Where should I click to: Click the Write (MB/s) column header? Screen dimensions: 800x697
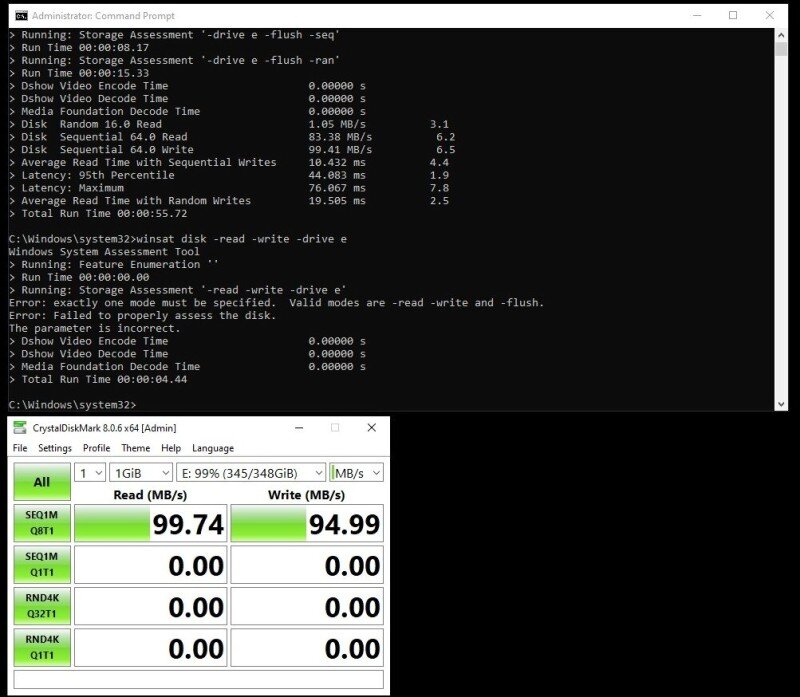coord(306,495)
